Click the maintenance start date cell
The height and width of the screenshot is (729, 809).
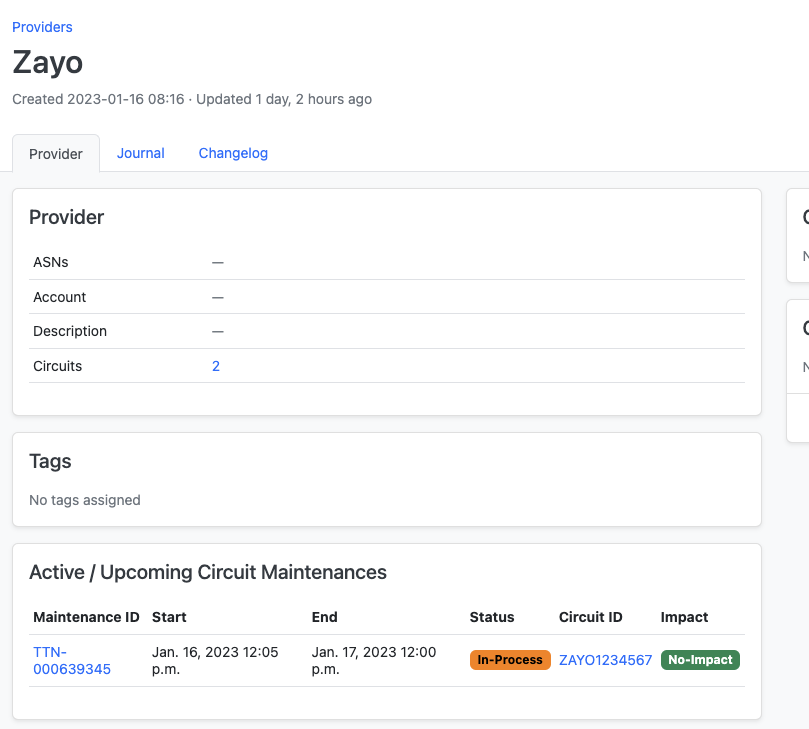click(215, 660)
